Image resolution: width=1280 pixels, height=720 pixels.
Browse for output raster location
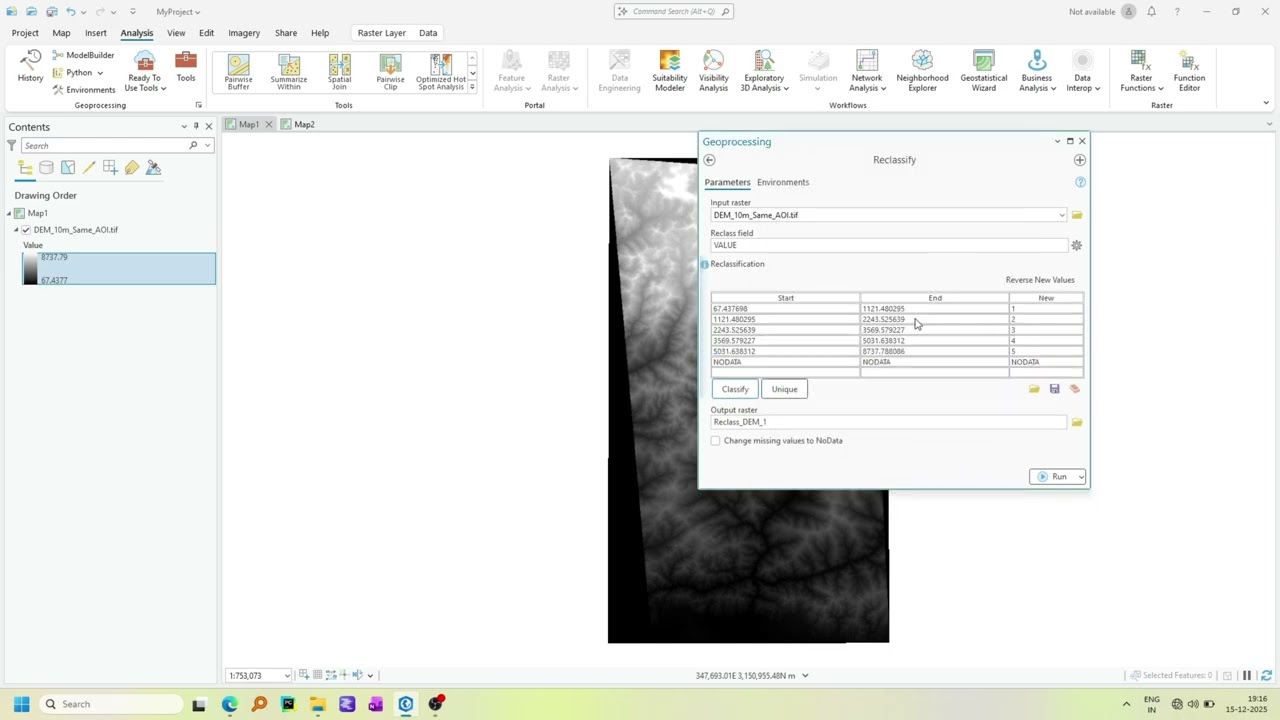(x=1077, y=422)
